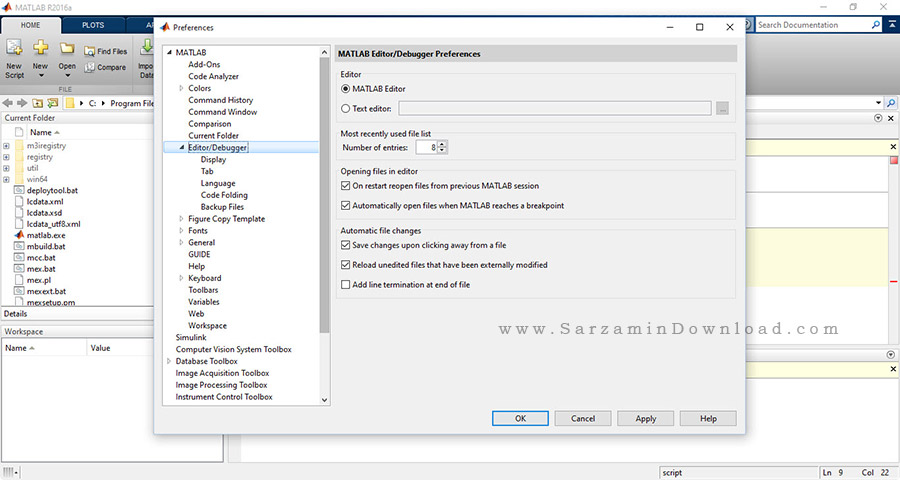Image resolution: width=900 pixels, height=480 pixels.
Task: Click the up one folder icon
Action: point(37,103)
